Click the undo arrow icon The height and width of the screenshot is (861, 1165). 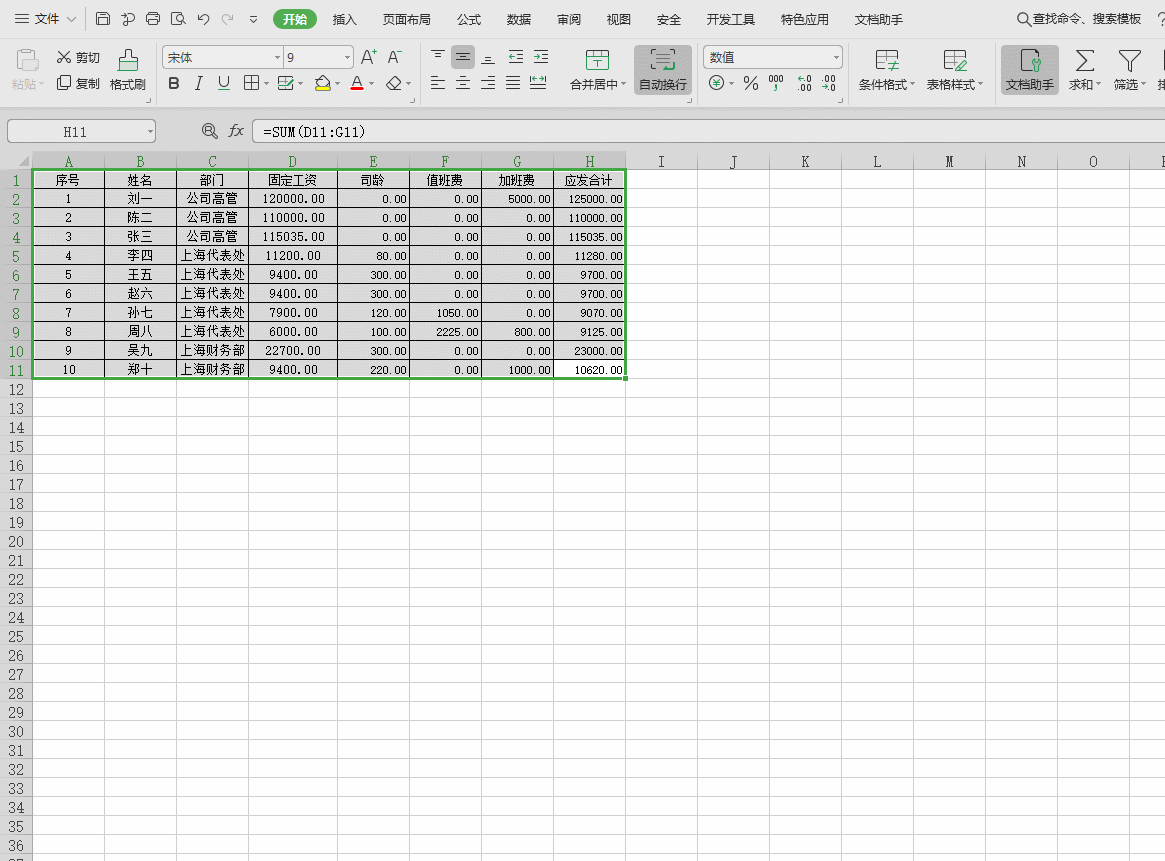tap(203, 19)
